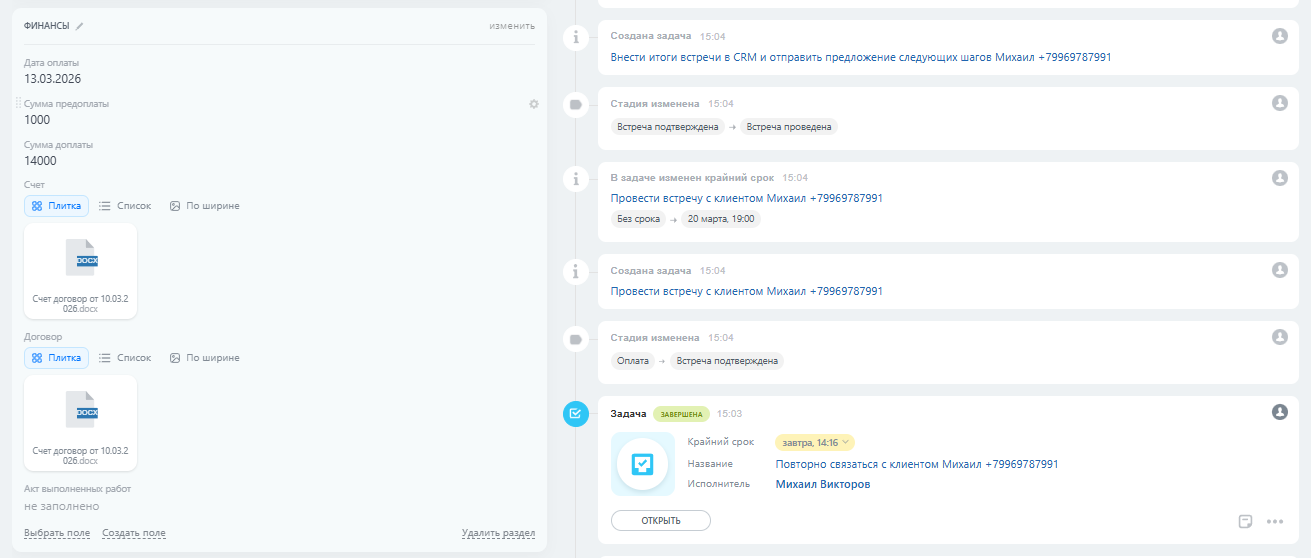Click Выбрать поле to choose a field
Image resolution: width=1311 pixels, height=558 pixels.
click(57, 533)
